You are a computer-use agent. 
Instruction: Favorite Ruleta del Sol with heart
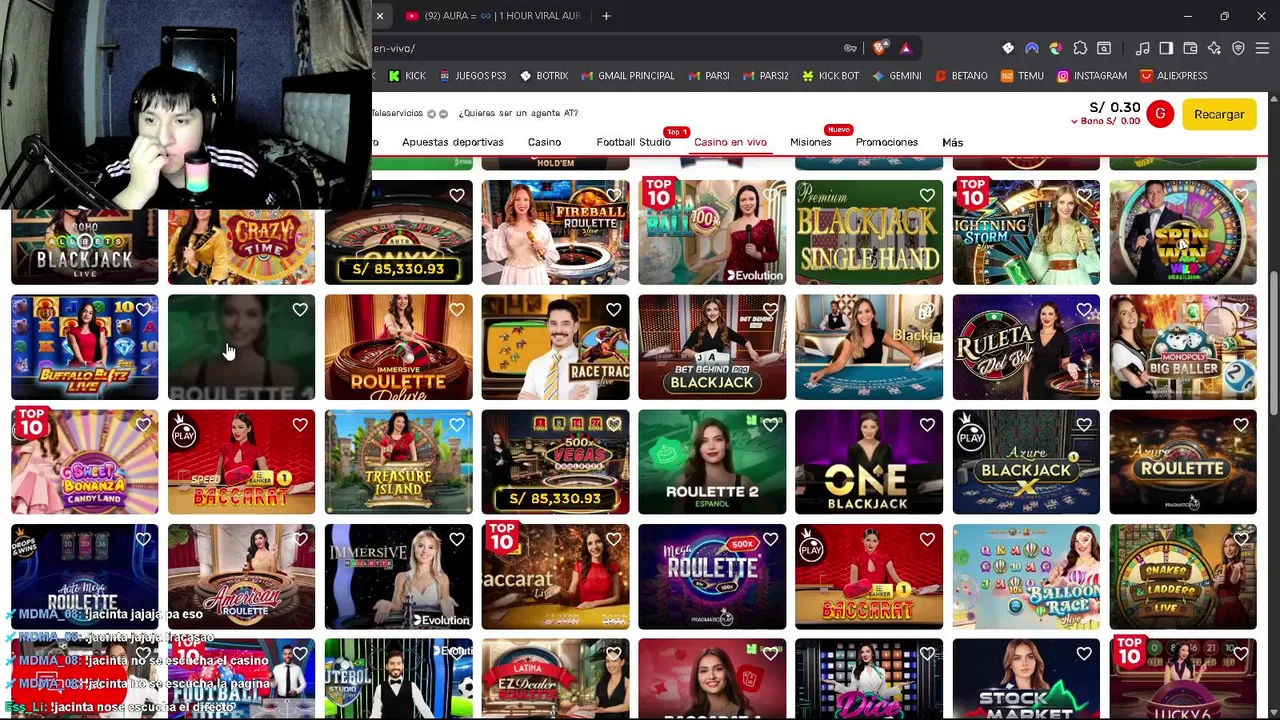pyautogui.click(x=1084, y=310)
